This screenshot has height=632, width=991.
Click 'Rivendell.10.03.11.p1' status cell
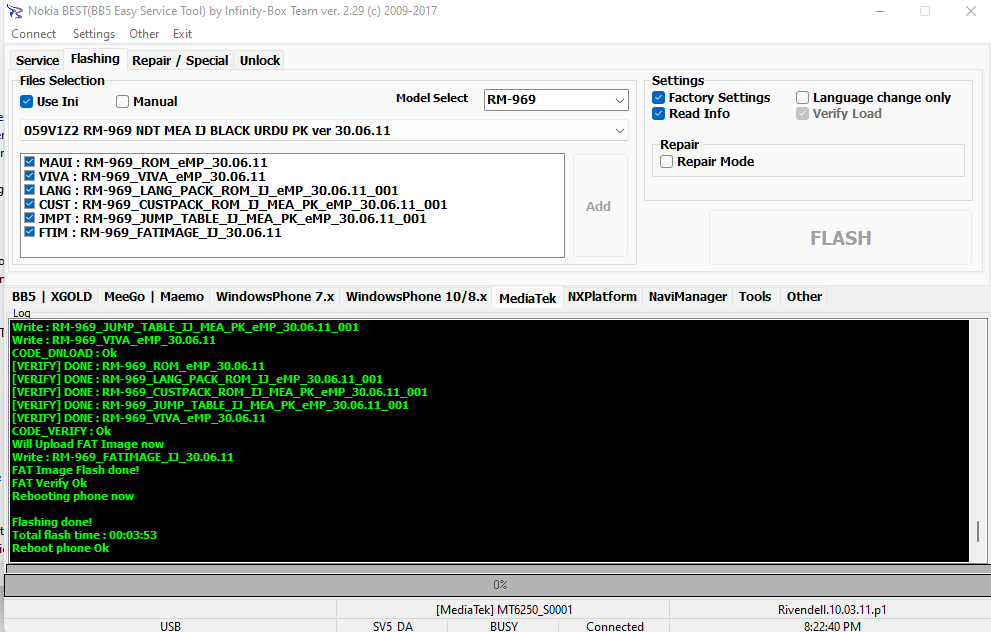tap(831, 610)
